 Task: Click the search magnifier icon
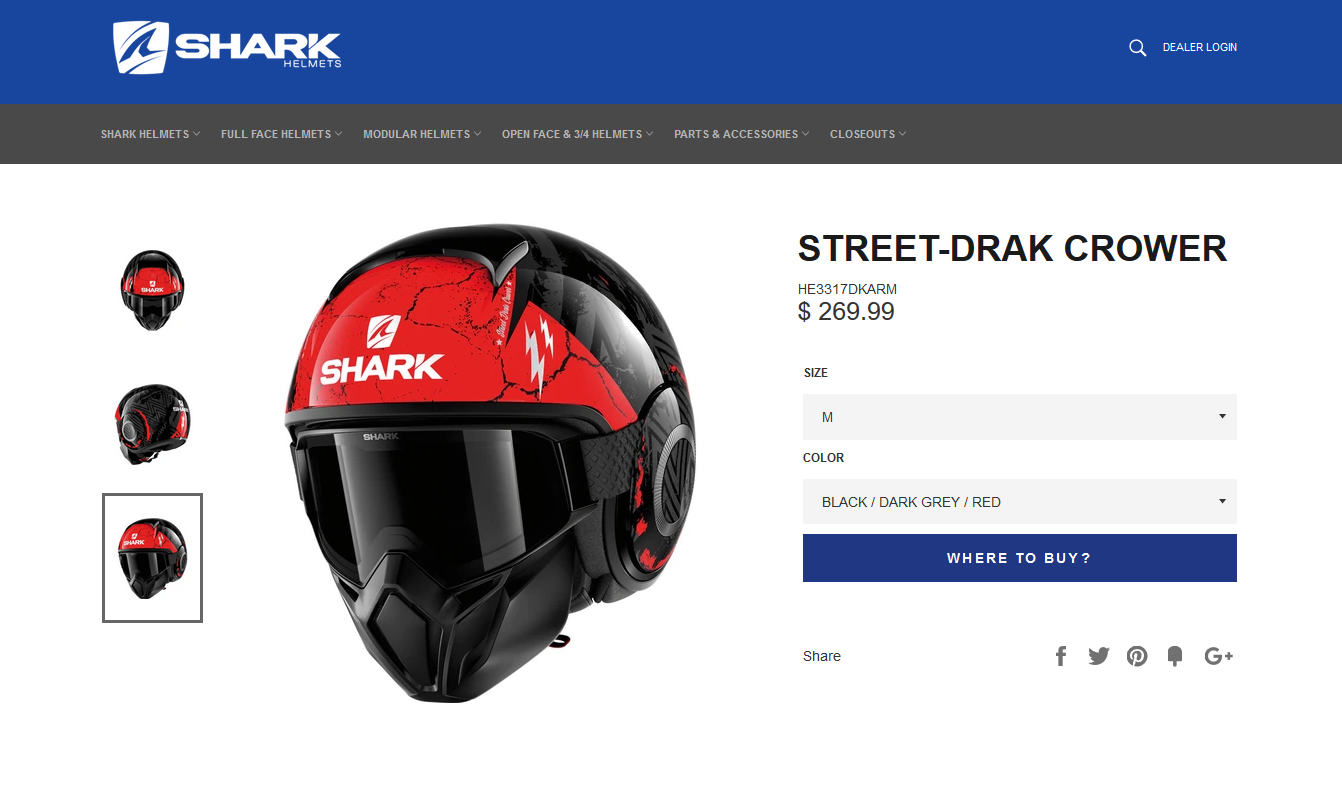click(1137, 48)
